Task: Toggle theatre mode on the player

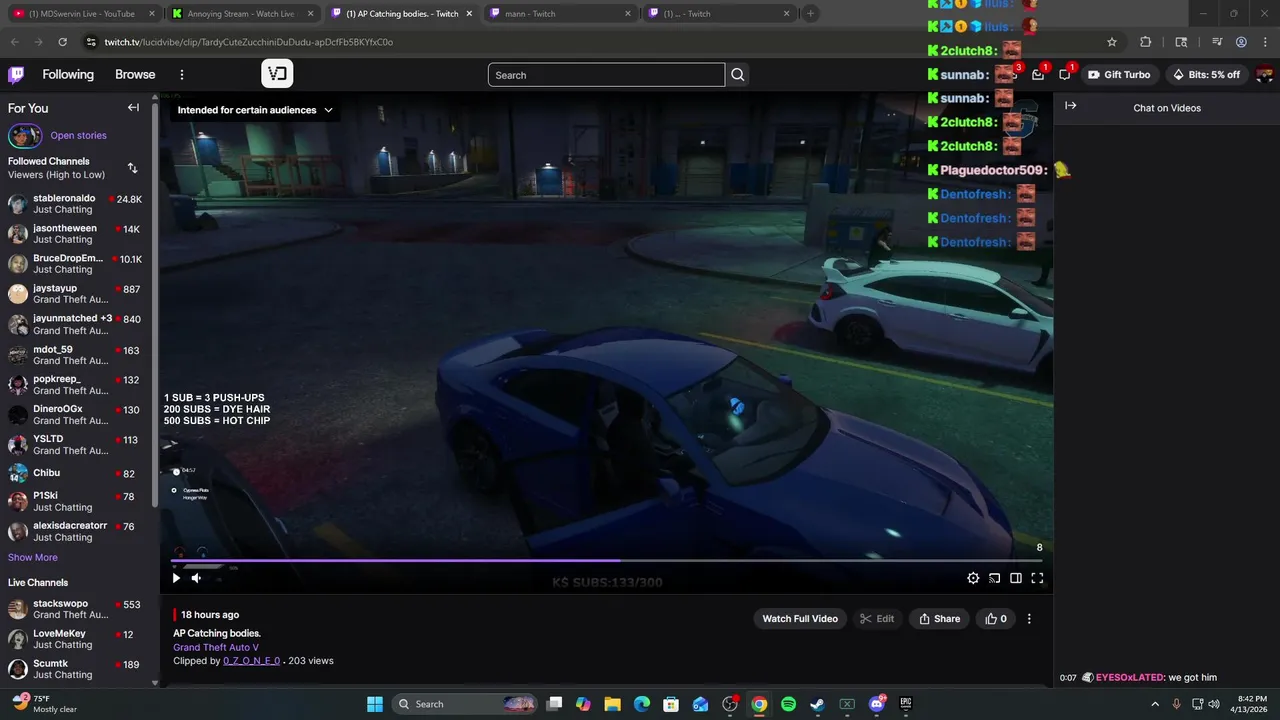Action: (x=1016, y=578)
